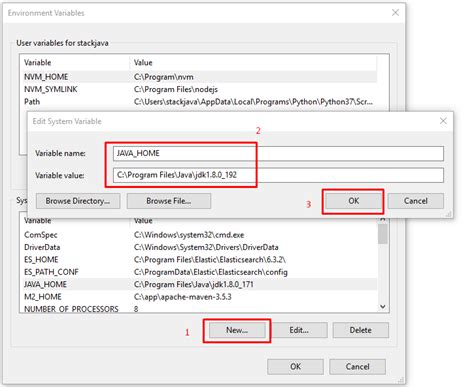Click value C:\Program Files\Elastic\Elasticsearch\6.3.2\

click(210, 260)
